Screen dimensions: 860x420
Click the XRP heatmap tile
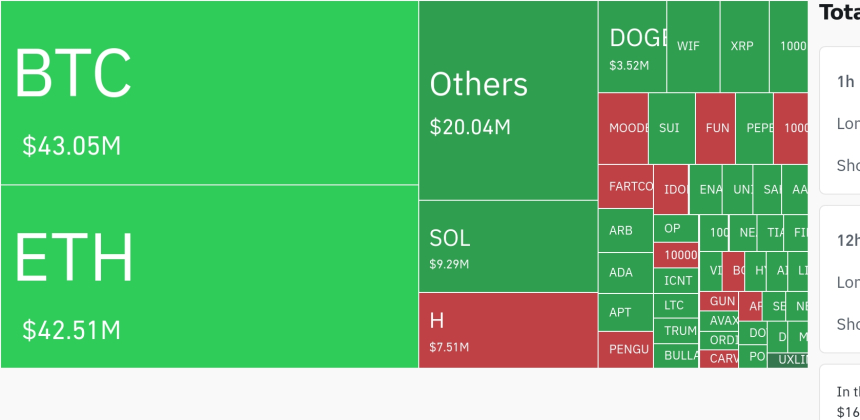pos(743,46)
